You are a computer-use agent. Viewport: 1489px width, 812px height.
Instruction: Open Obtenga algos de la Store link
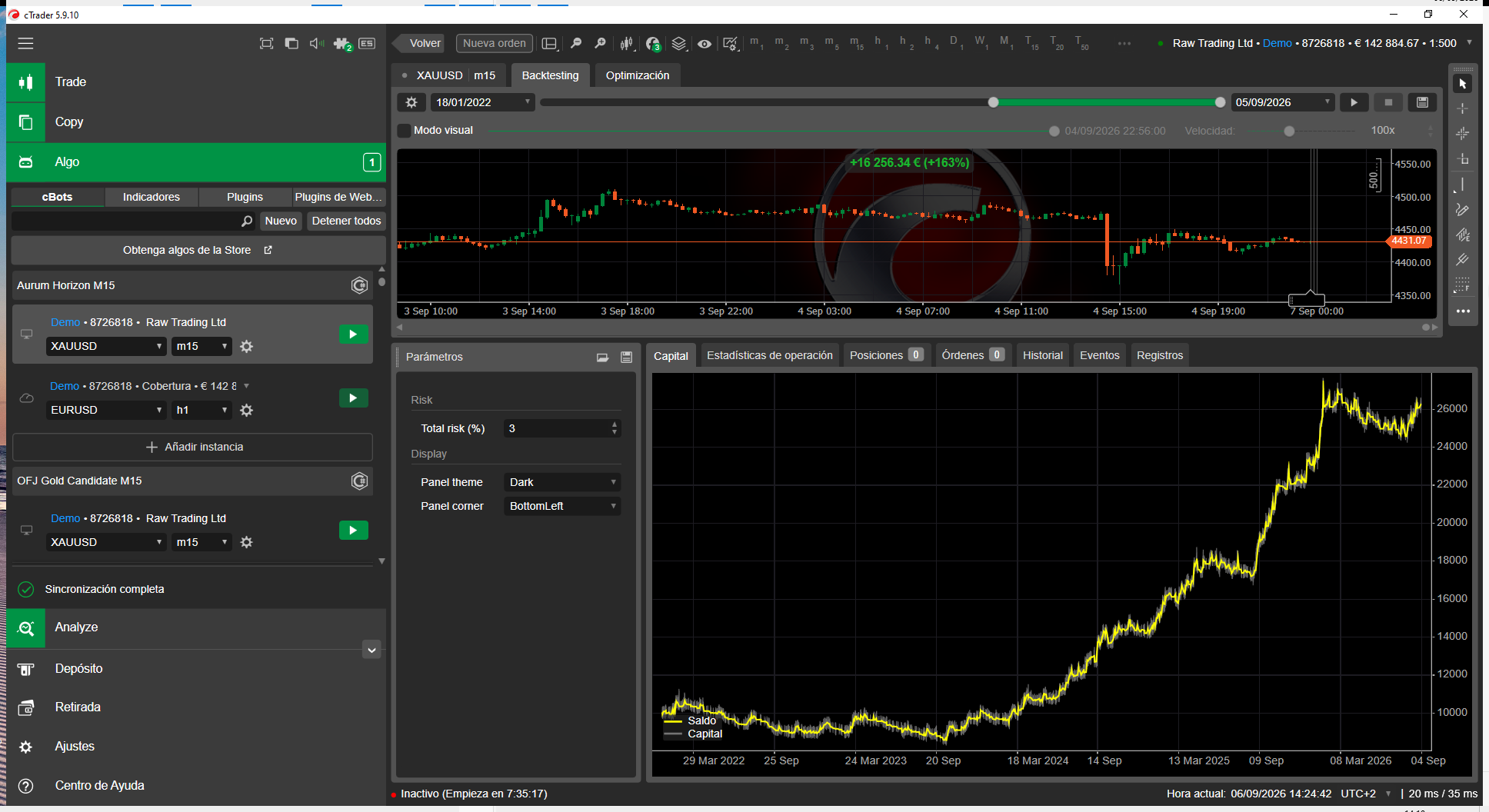point(198,251)
